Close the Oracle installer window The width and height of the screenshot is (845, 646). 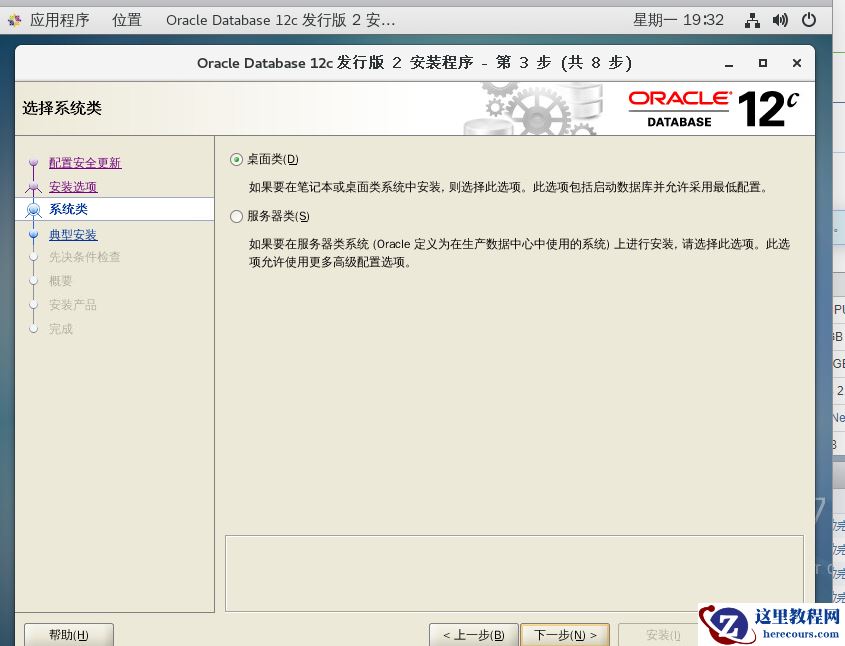click(x=796, y=63)
